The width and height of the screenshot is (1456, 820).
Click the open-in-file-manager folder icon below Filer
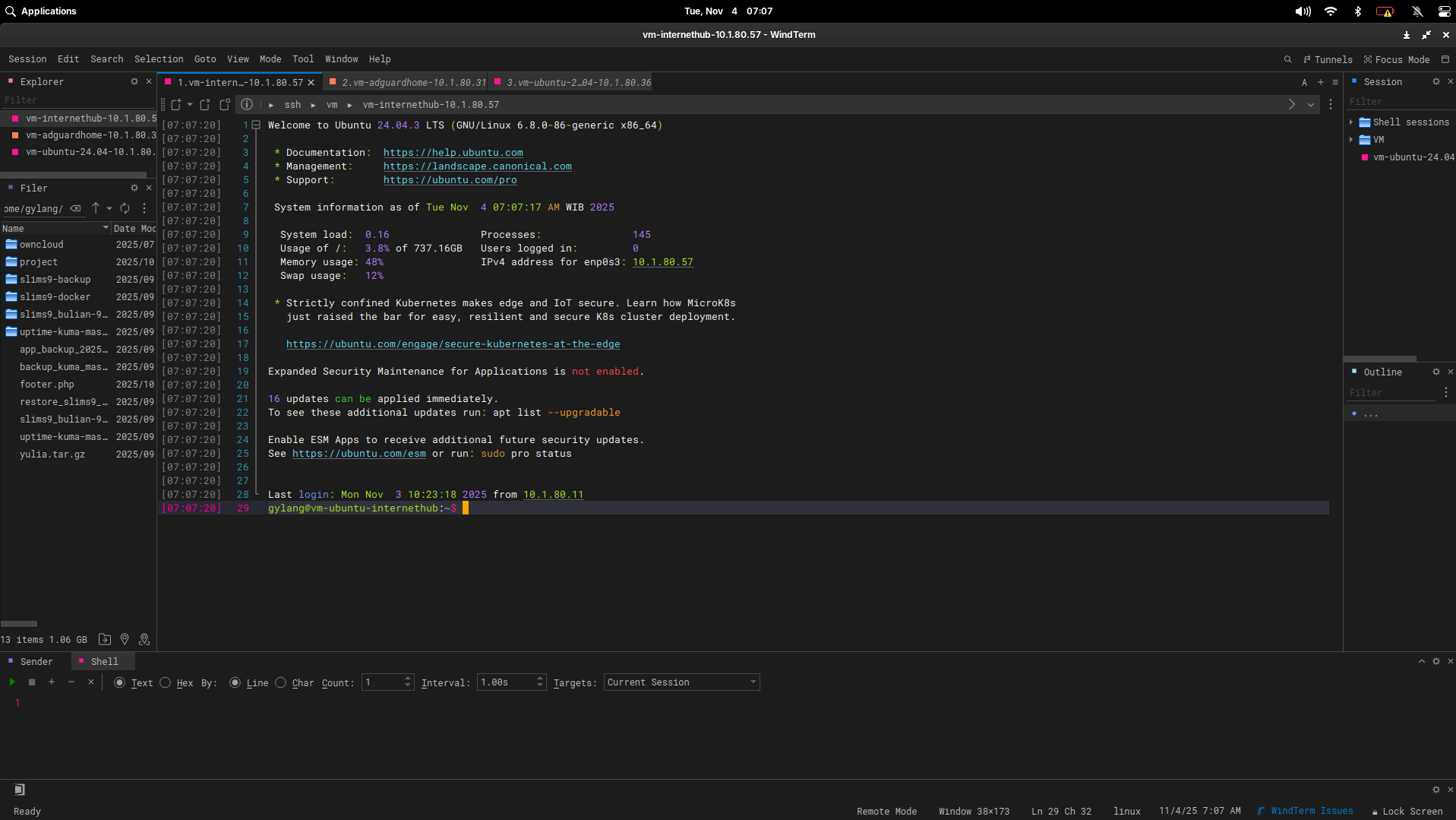(x=105, y=640)
